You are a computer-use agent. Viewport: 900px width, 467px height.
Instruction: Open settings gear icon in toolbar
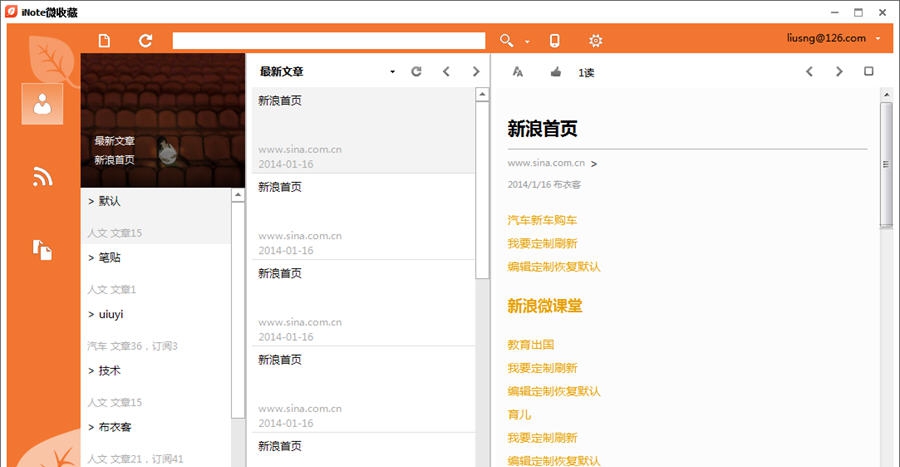(596, 40)
